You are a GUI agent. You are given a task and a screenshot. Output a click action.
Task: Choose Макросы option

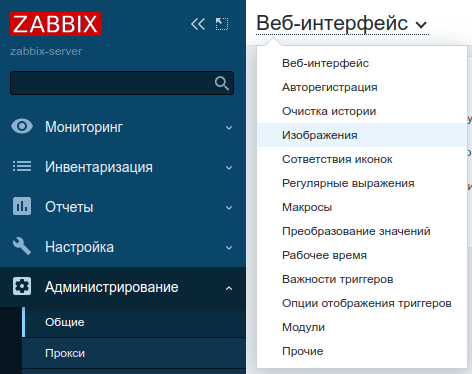362,207
